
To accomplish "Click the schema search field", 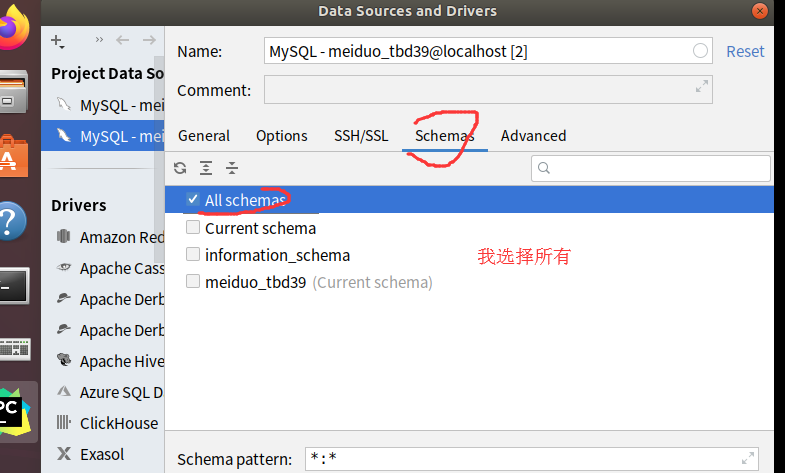I will (x=650, y=168).
